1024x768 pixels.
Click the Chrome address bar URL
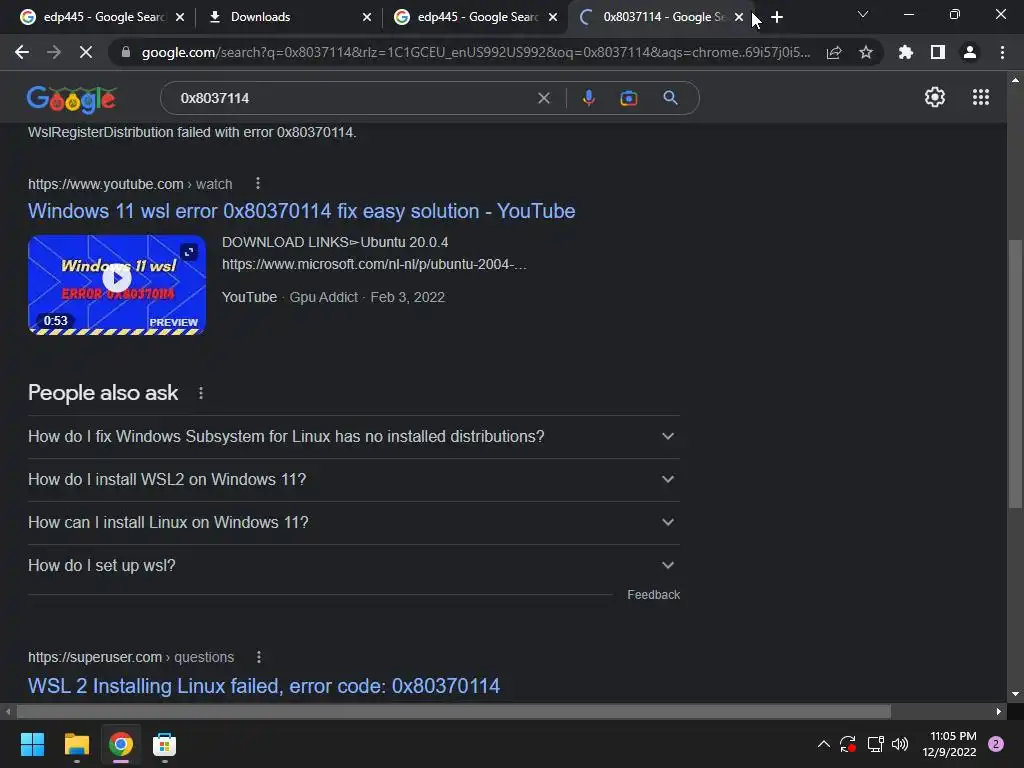pyautogui.click(x=475, y=52)
